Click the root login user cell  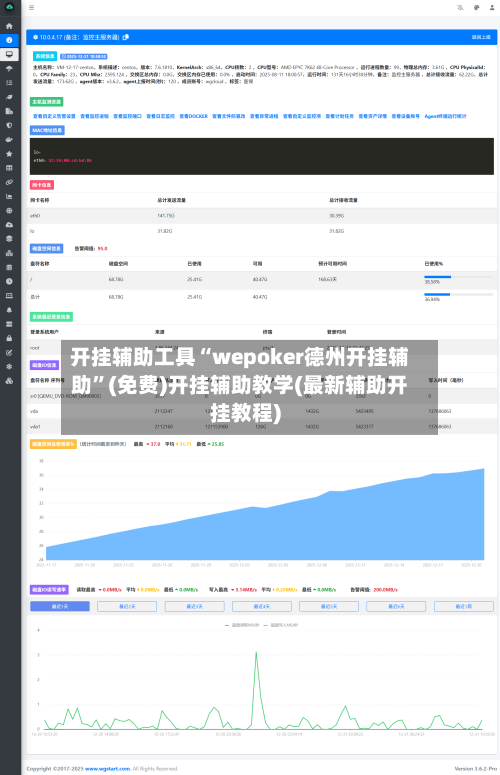[35, 348]
